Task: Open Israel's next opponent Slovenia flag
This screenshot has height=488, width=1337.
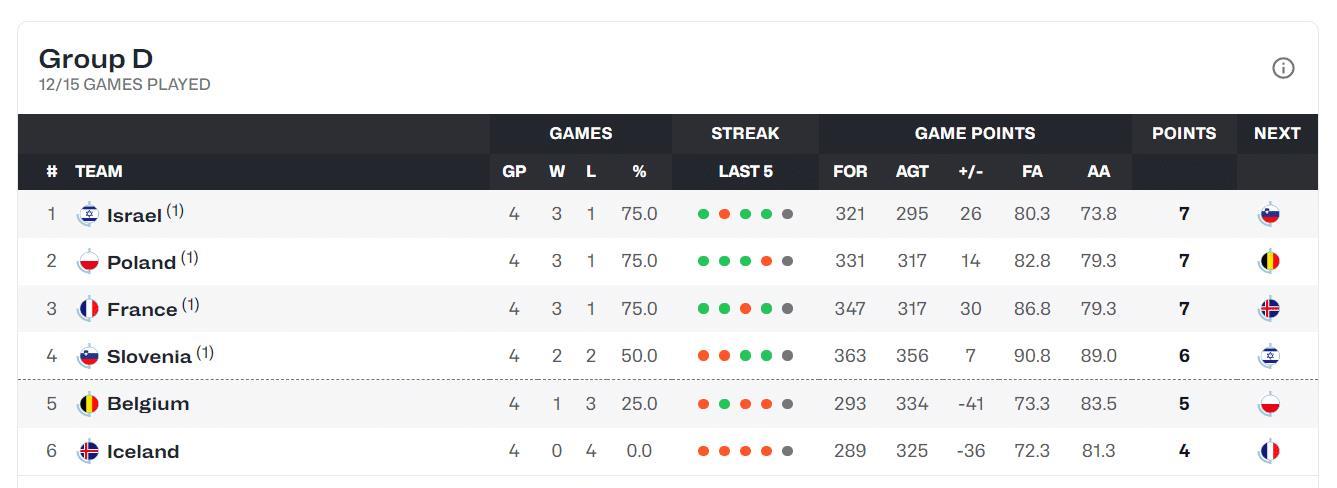Action: [1269, 214]
